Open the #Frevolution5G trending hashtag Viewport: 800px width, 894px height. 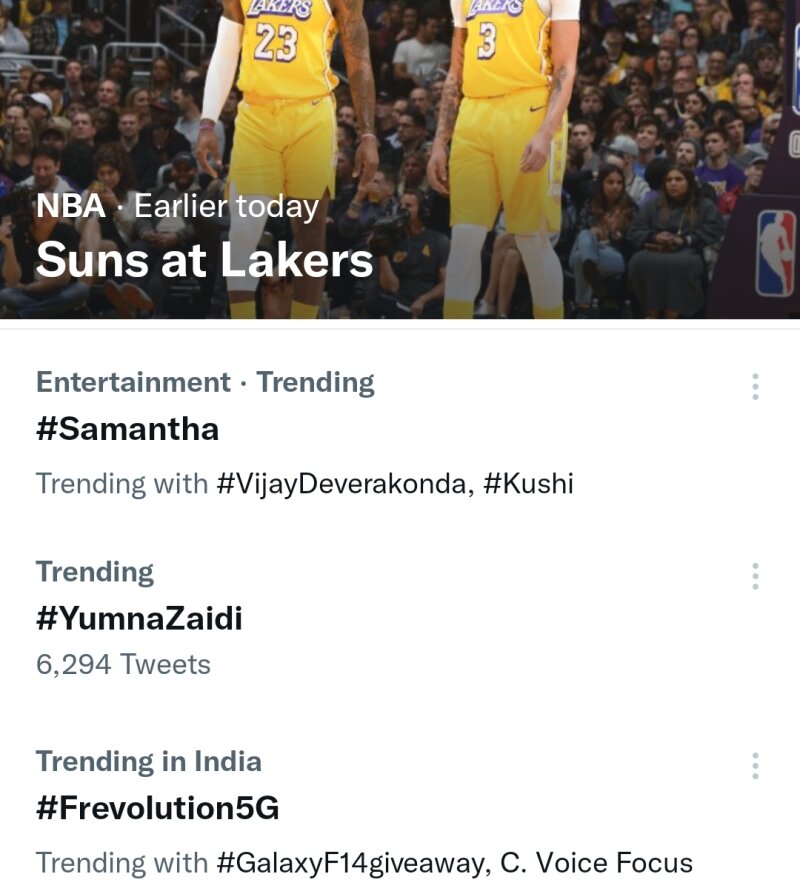pyautogui.click(x=157, y=808)
